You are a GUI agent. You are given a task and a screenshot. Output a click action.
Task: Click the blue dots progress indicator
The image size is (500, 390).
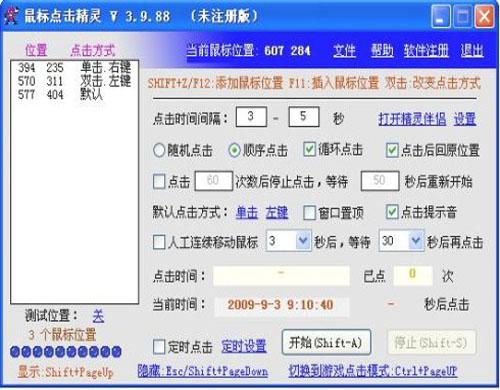tap(66, 351)
